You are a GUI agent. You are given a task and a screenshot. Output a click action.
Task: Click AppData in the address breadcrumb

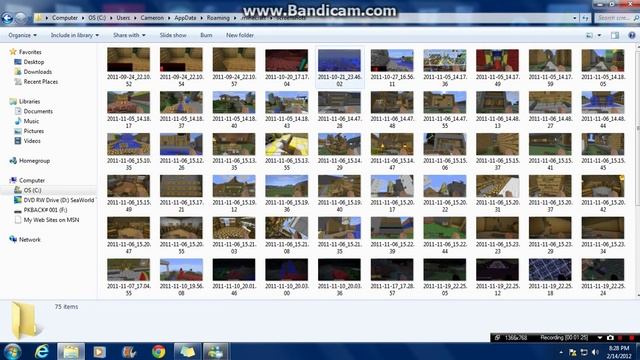pyautogui.click(x=185, y=18)
